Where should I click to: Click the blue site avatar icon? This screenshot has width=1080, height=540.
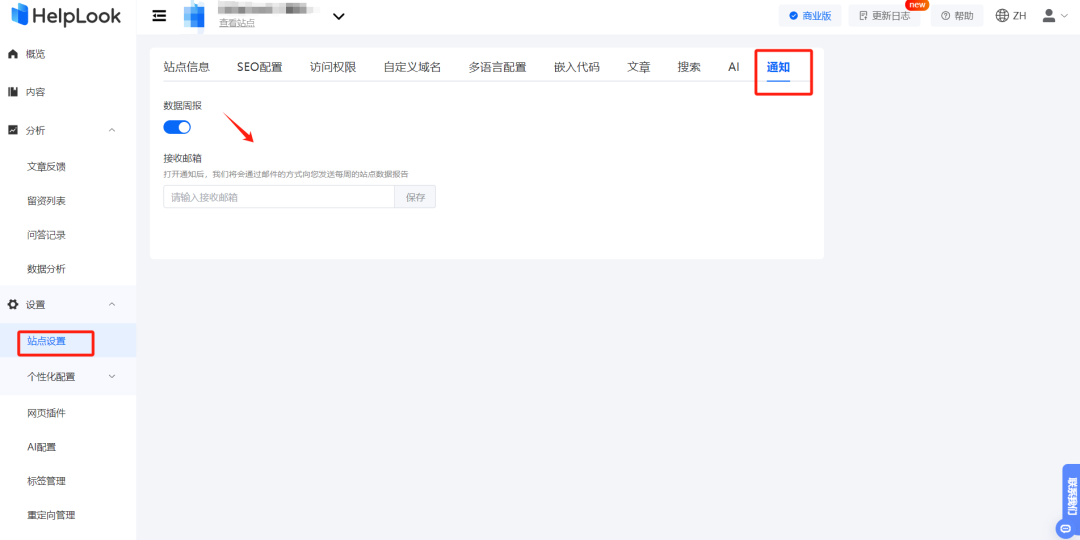click(x=194, y=16)
